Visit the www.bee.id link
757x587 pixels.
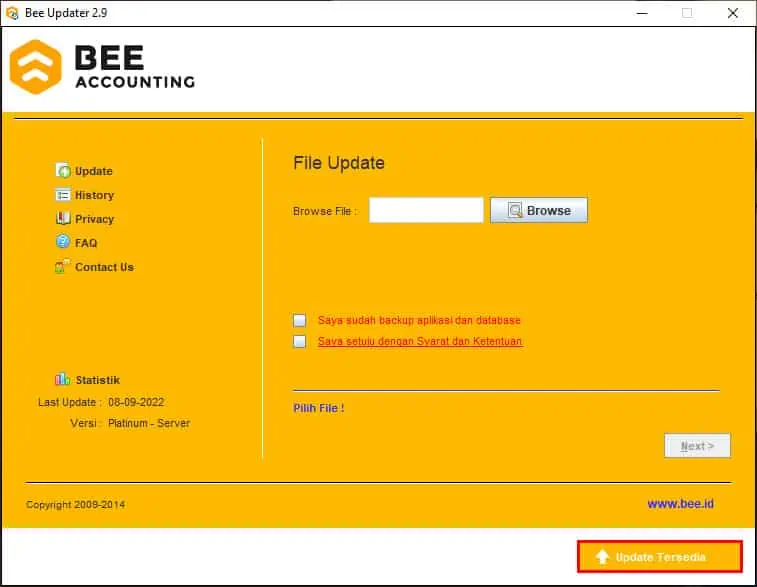[680, 504]
